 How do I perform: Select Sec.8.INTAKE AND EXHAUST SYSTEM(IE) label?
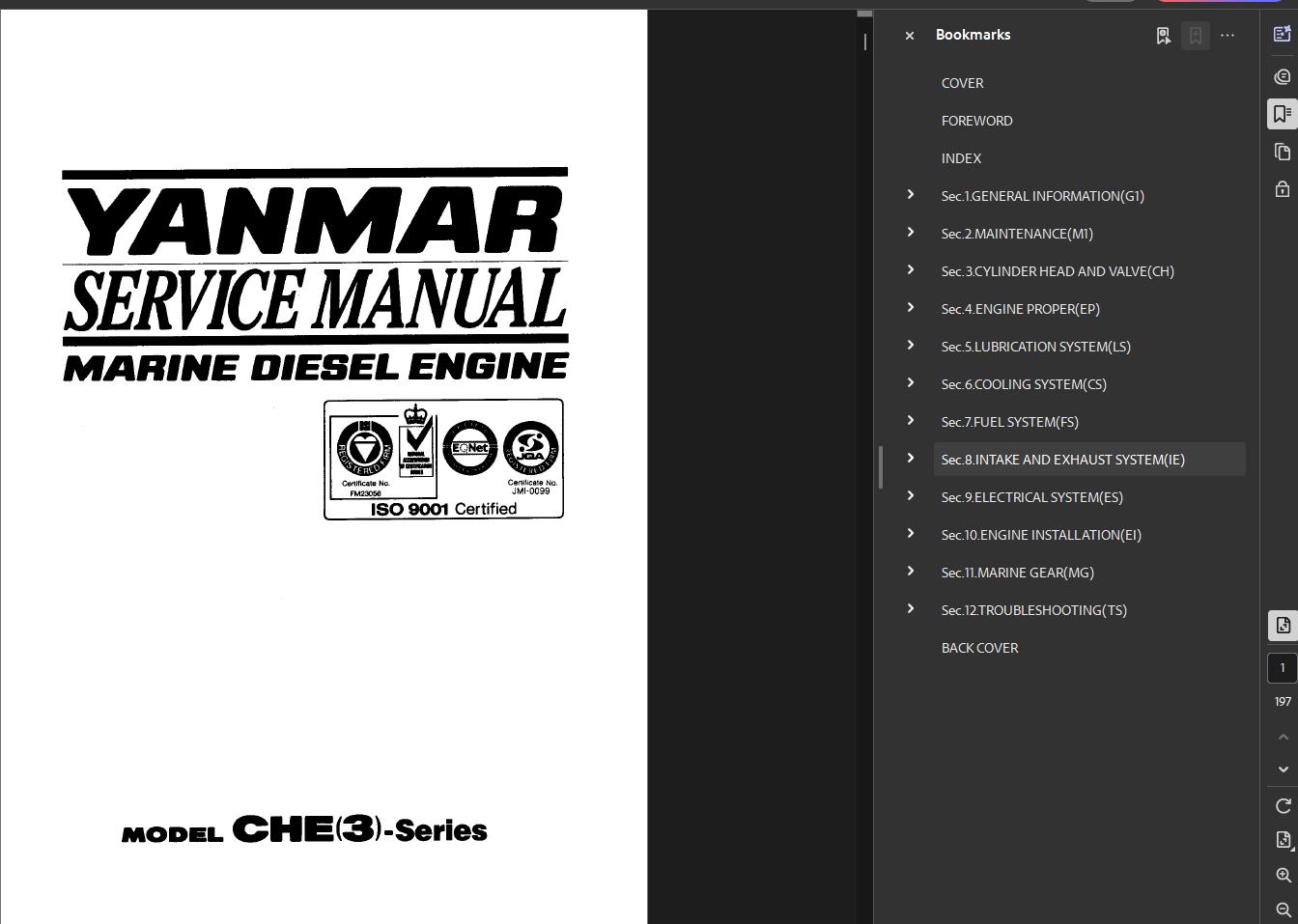[x=1063, y=461]
